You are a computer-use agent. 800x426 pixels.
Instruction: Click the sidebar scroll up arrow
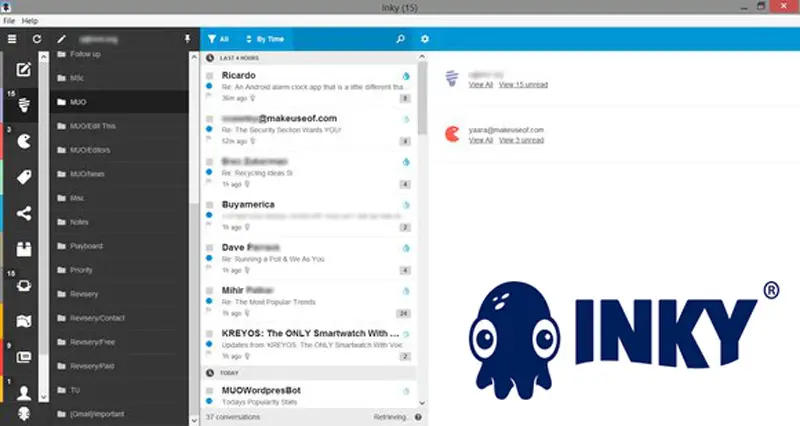tap(44, 58)
